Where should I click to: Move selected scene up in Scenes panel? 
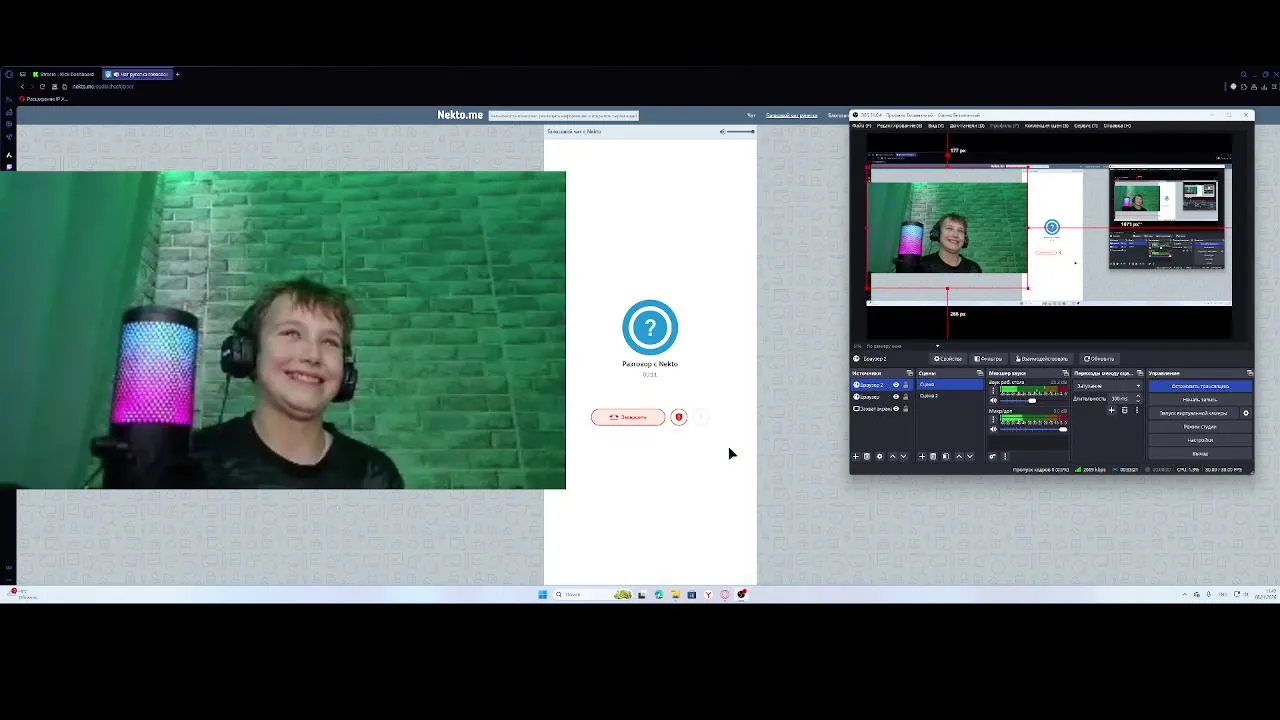pyautogui.click(x=959, y=456)
